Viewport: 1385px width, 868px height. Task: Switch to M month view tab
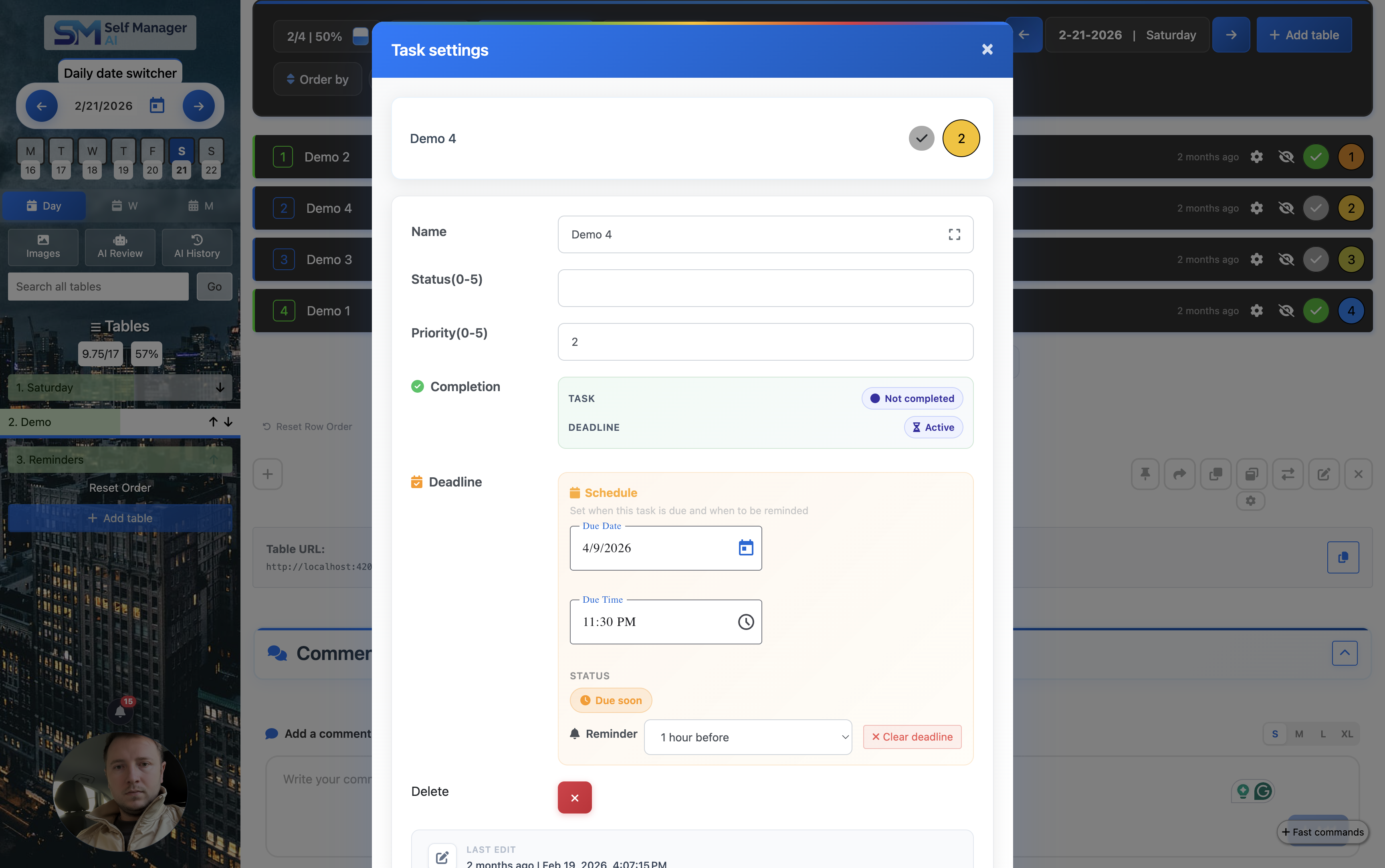click(x=201, y=206)
